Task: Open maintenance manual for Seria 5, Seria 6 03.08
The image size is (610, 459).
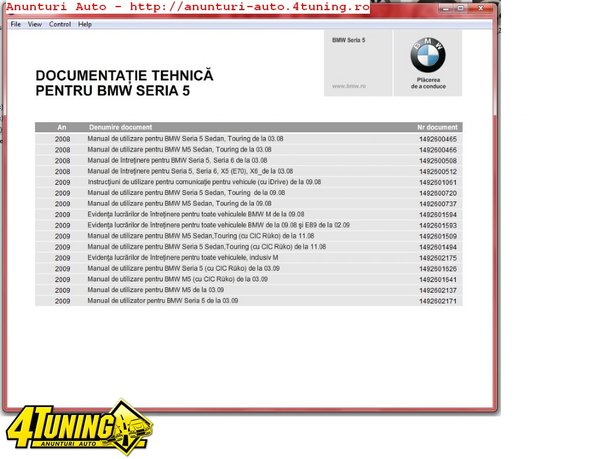Action: [x=177, y=160]
